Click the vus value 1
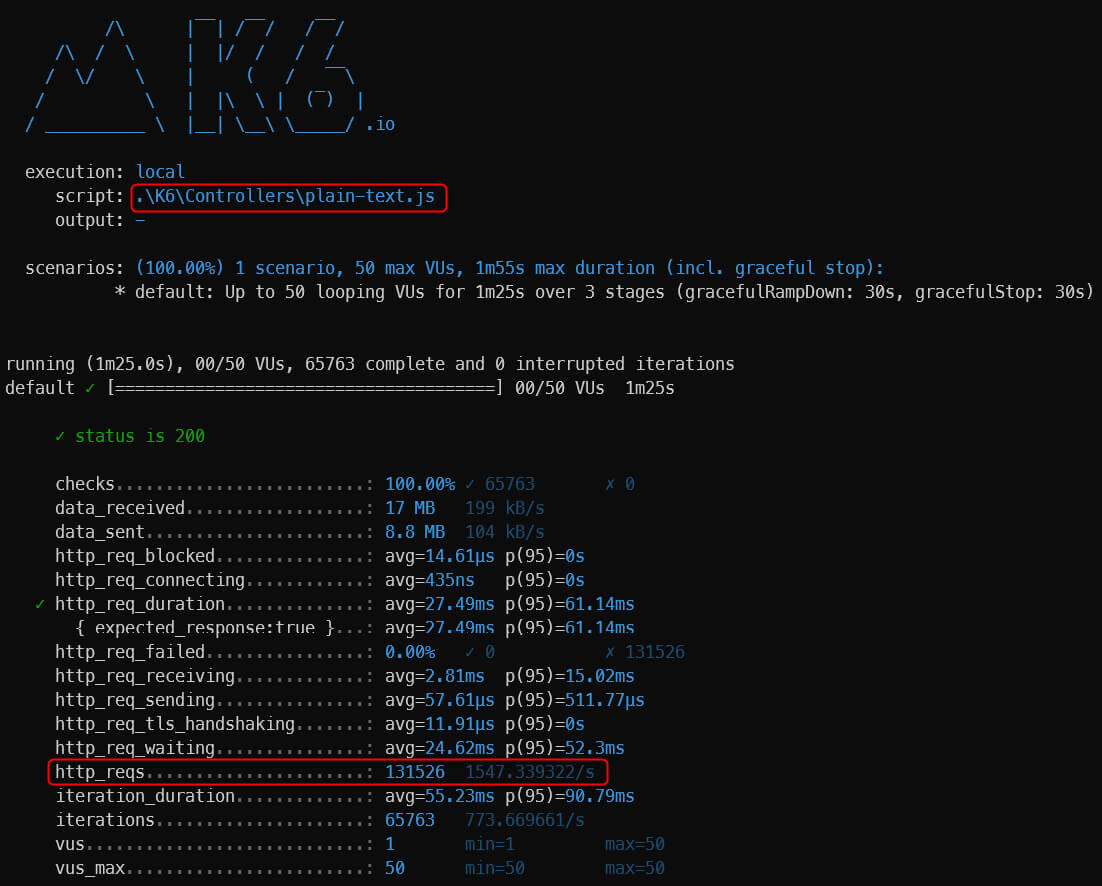The width and height of the screenshot is (1102, 886). pos(390,844)
